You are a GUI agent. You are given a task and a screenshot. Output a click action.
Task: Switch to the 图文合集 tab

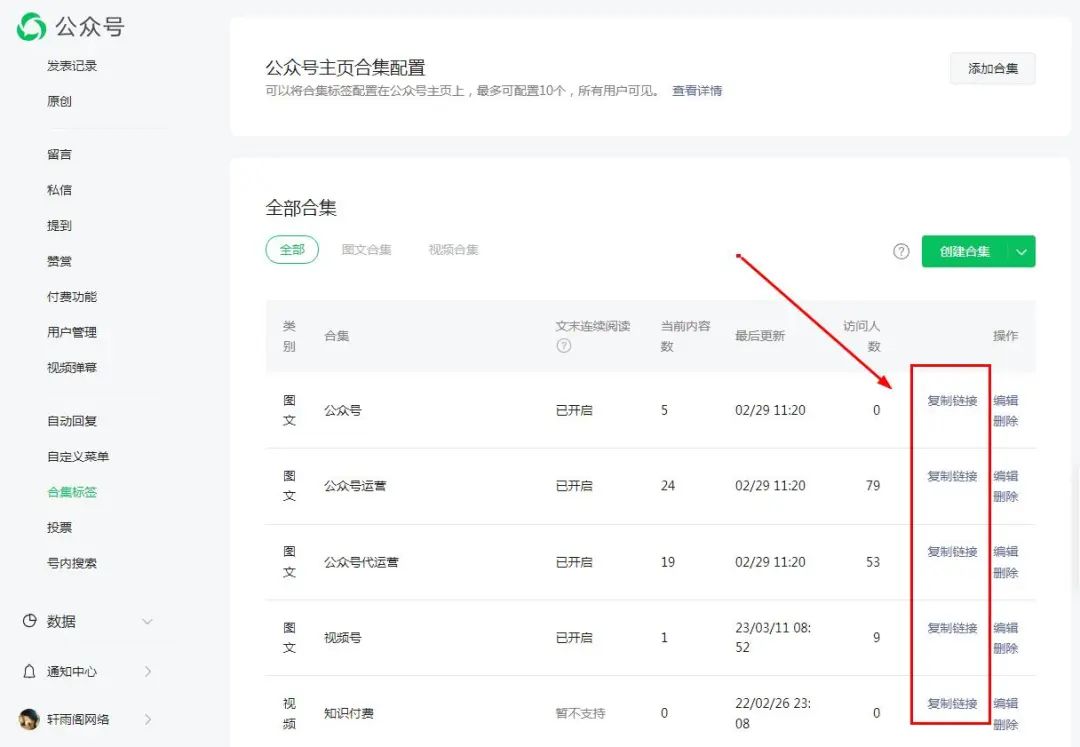[x=367, y=249]
